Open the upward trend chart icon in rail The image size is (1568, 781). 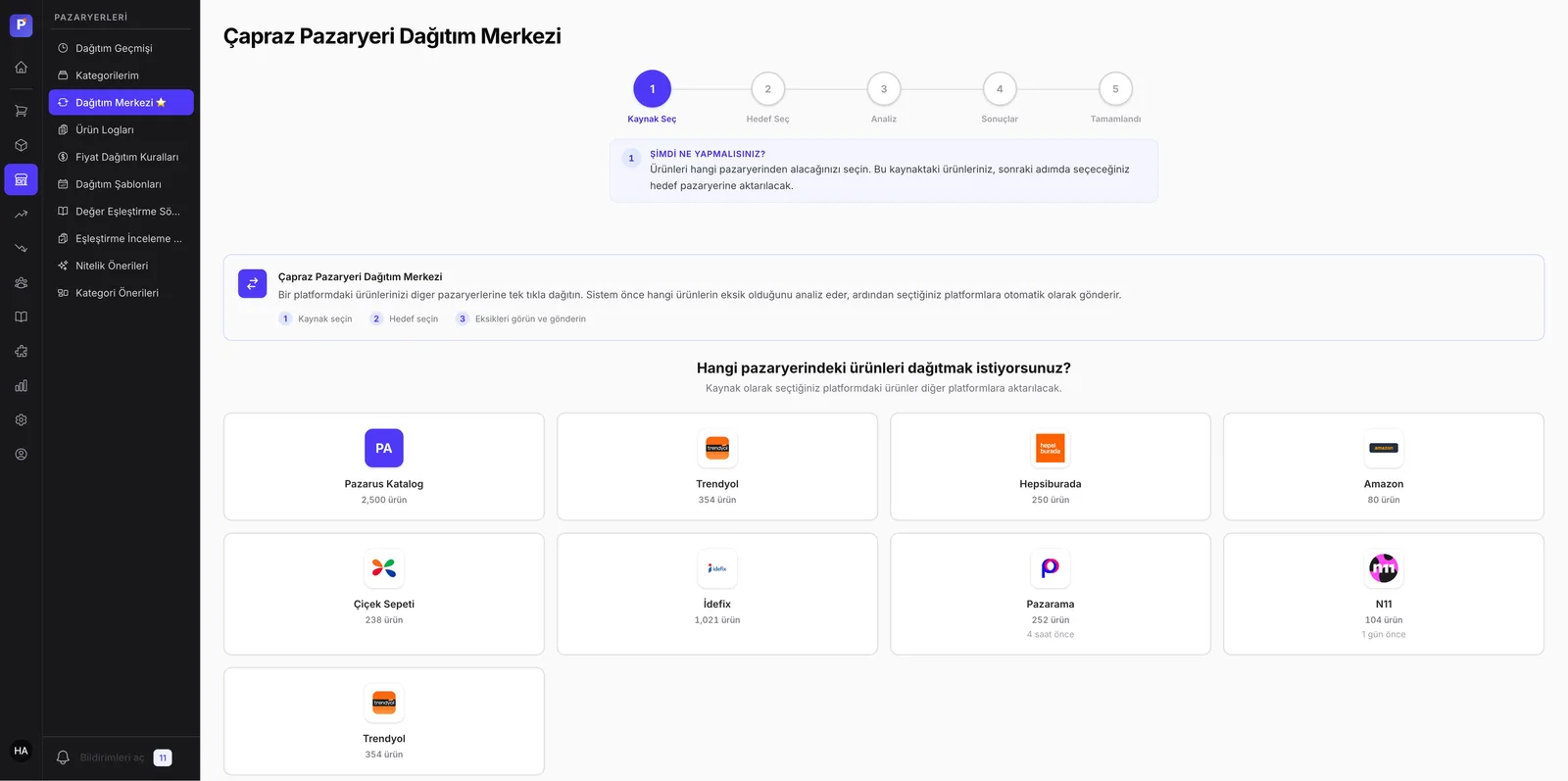pos(21,214)
